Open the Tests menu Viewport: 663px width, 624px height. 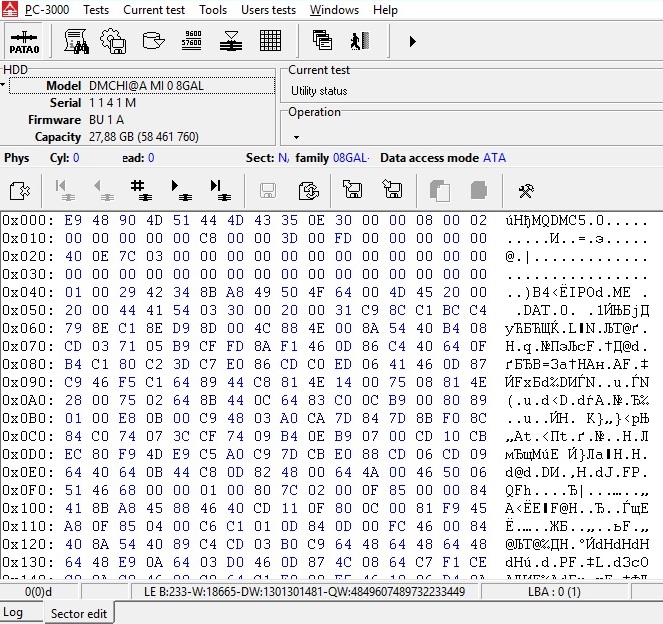(96, 10)
